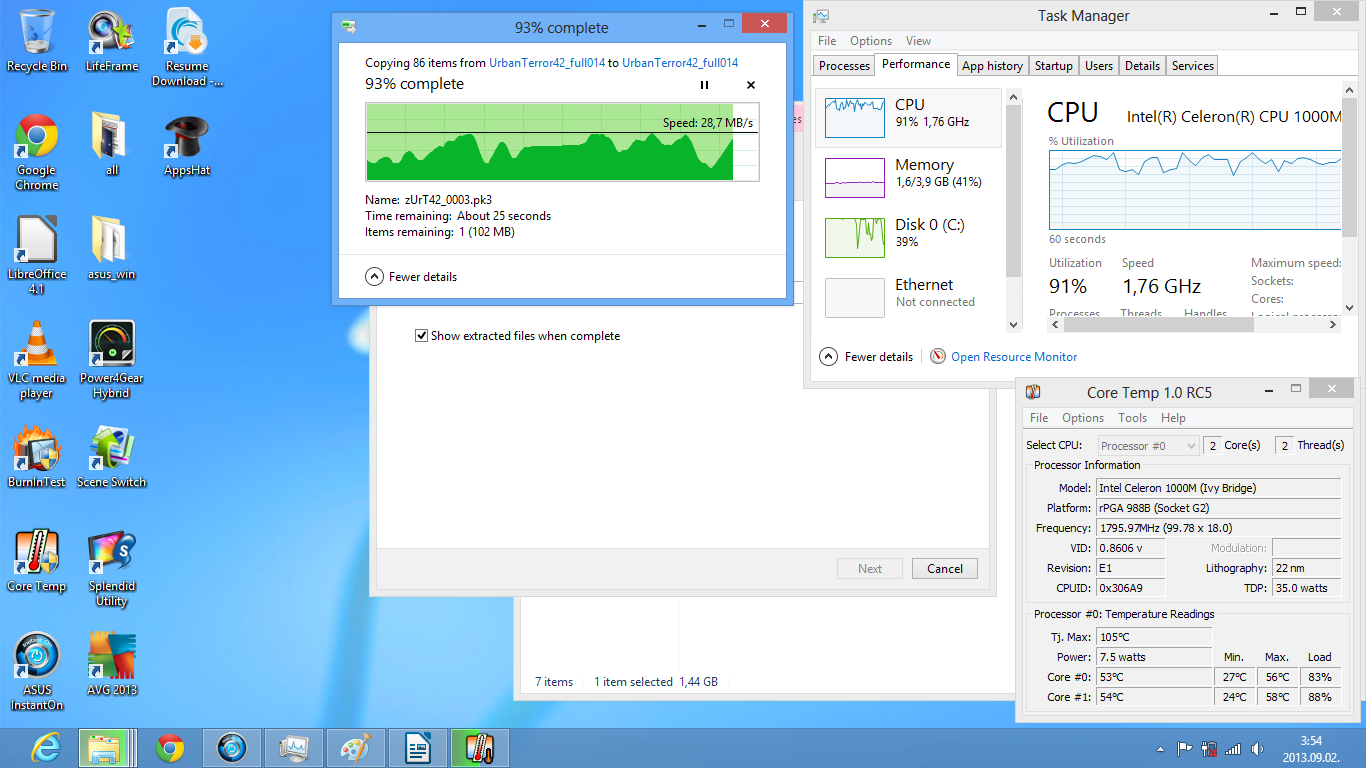Open the LifeFrame desktop shortcut
1366x768 pixels.
pyautogui.click(x=112, y=42)
